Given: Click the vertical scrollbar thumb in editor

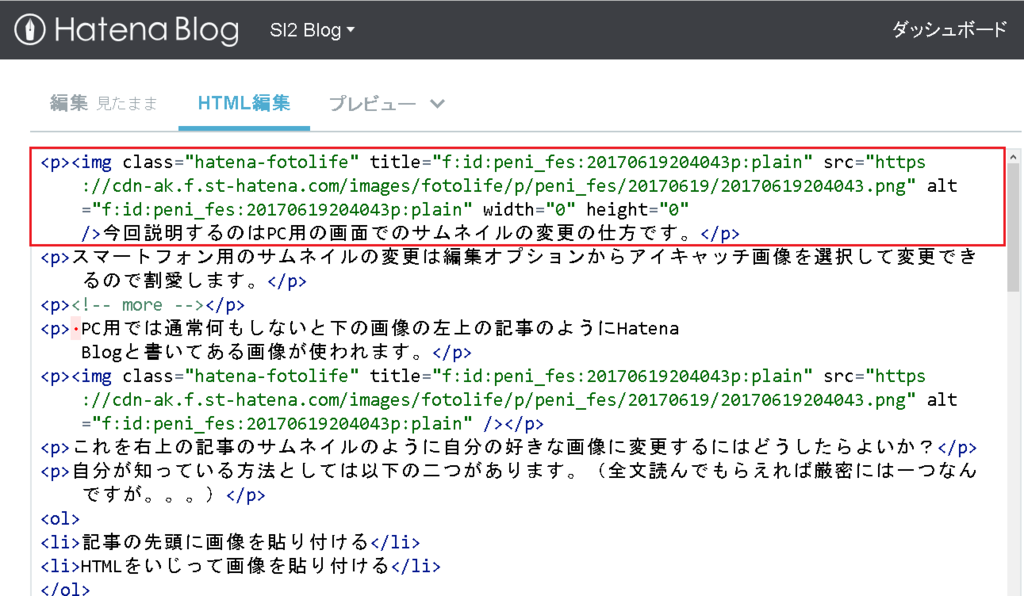Looking at the screenshot, I should [x=1013, y=227].
